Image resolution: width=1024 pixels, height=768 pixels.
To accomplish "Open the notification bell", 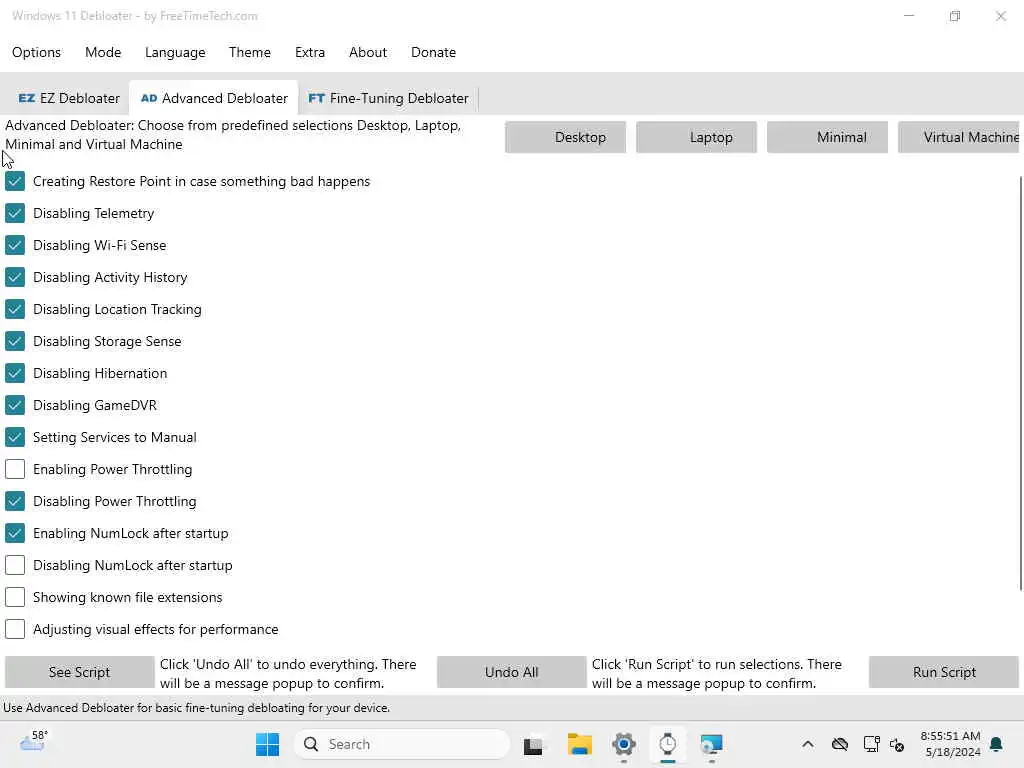I will (997, 744).
